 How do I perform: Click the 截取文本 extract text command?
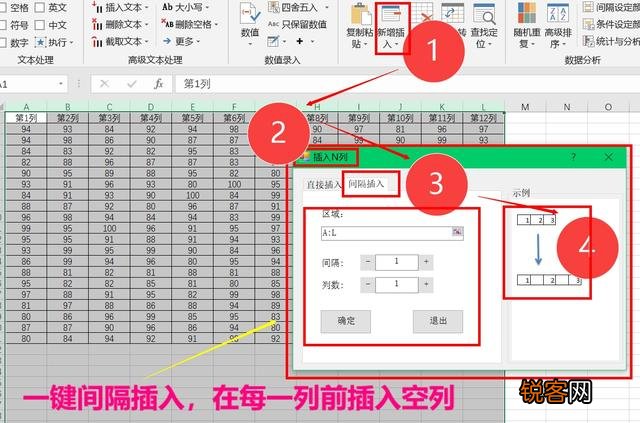(118, 42)
